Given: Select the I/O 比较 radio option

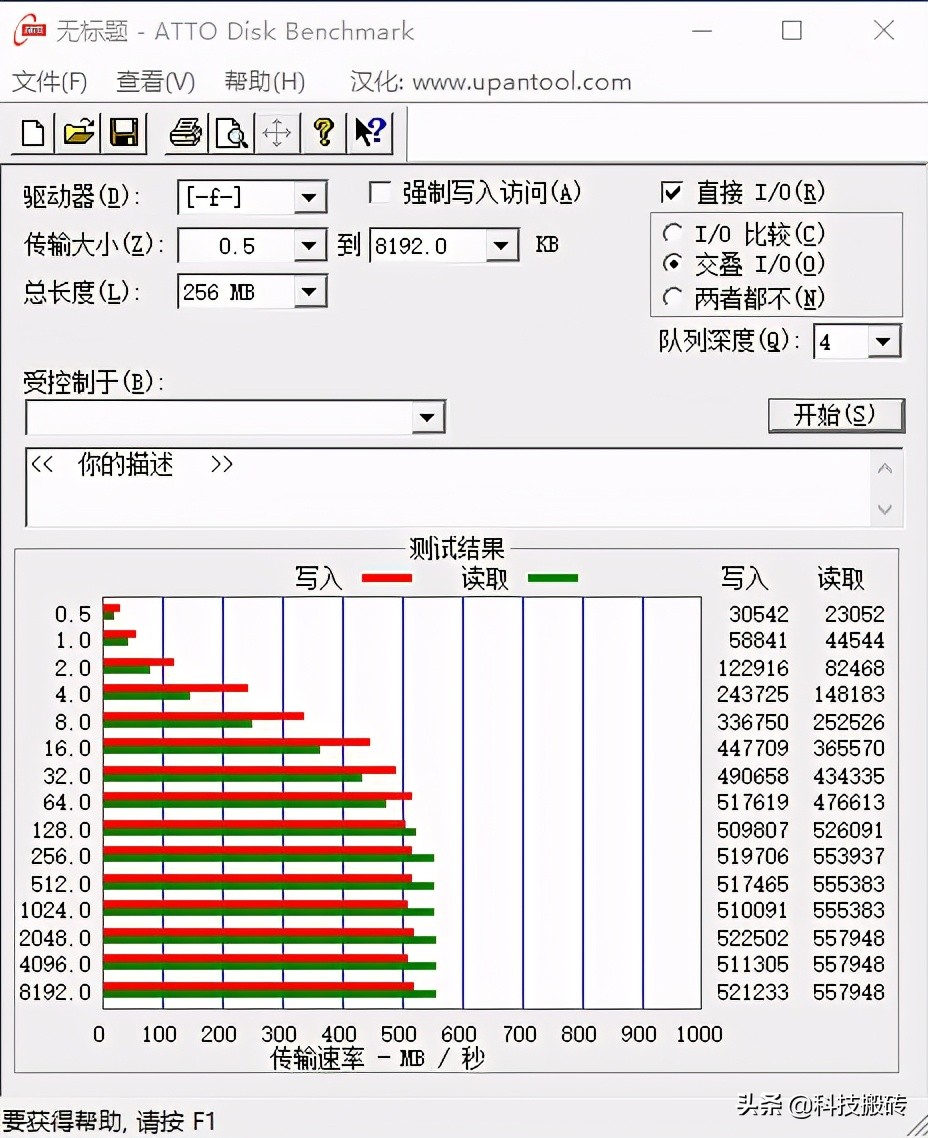Looking at the screenshot, I should click(674, 233).
